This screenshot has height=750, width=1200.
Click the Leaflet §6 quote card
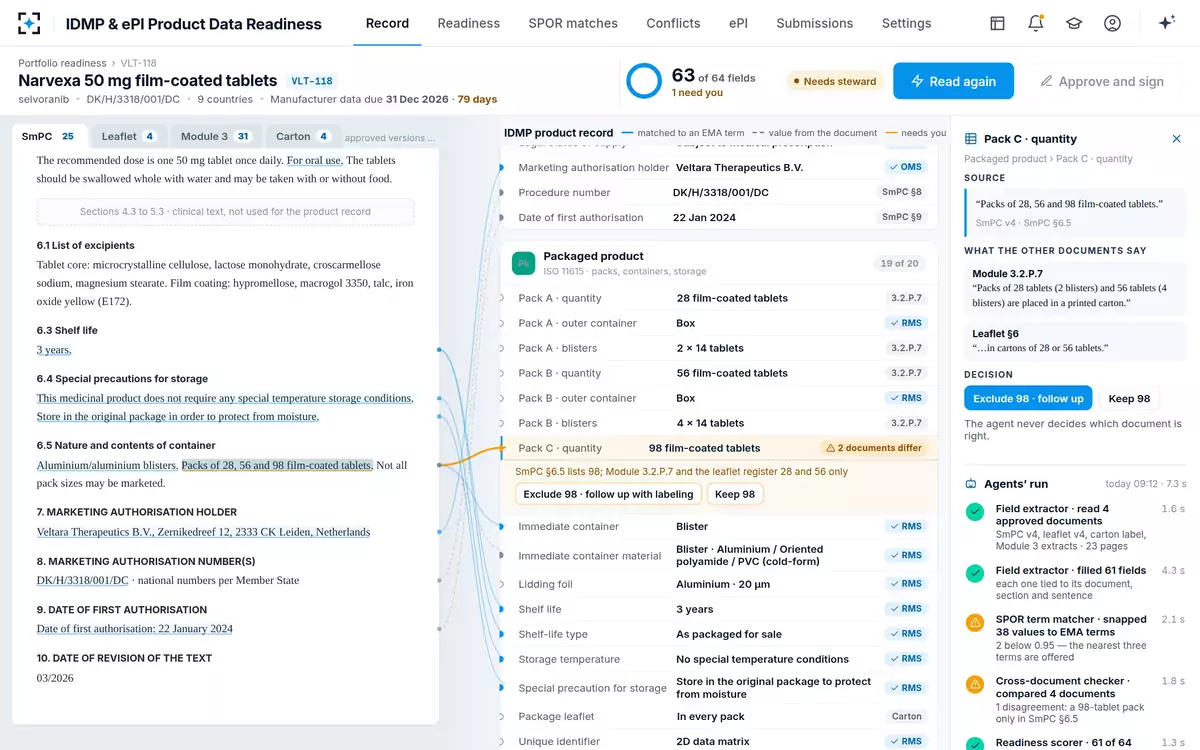coord(1075,341)
